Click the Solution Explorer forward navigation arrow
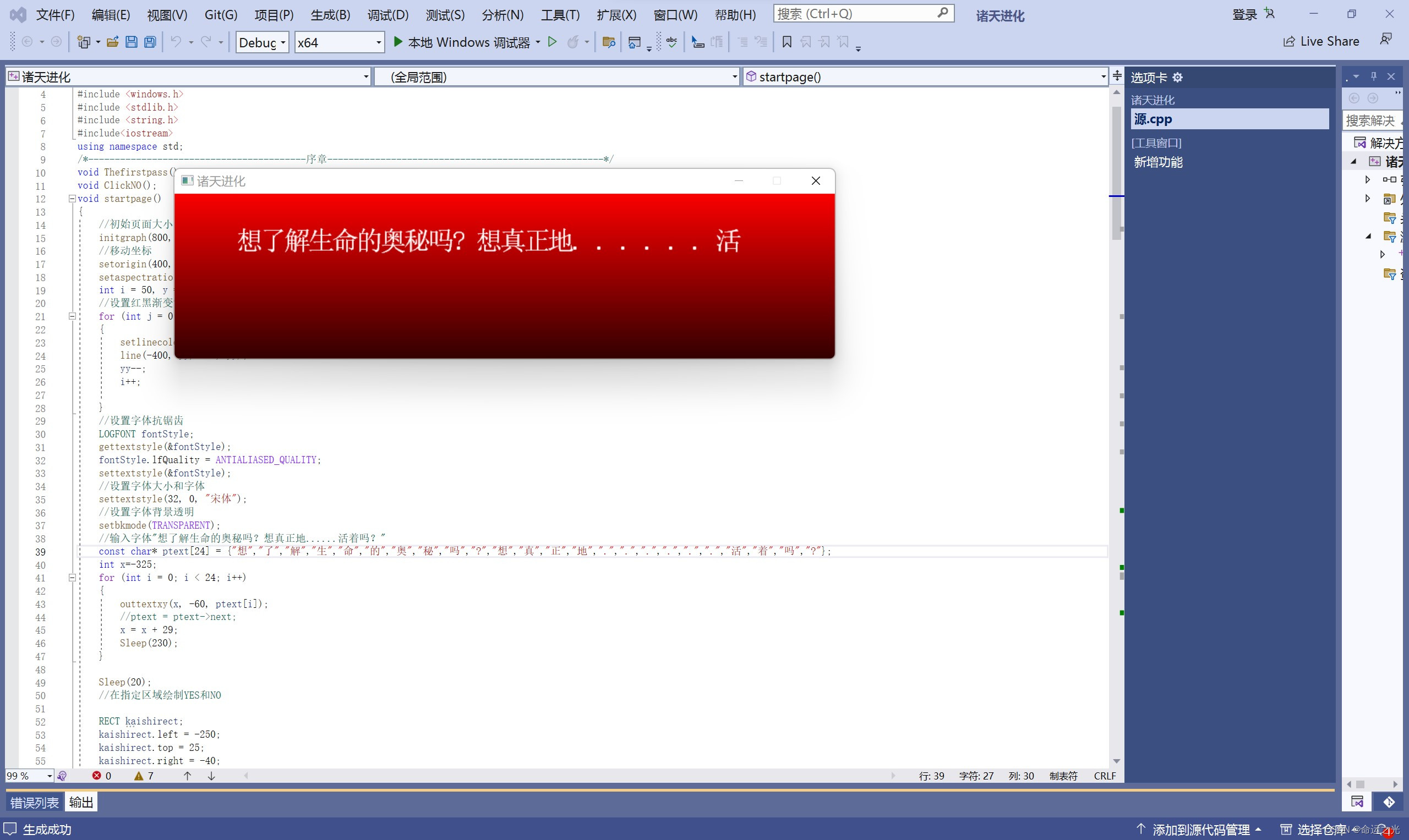This screenshot has width=1409, height=840. click(x=1373, y=98)
